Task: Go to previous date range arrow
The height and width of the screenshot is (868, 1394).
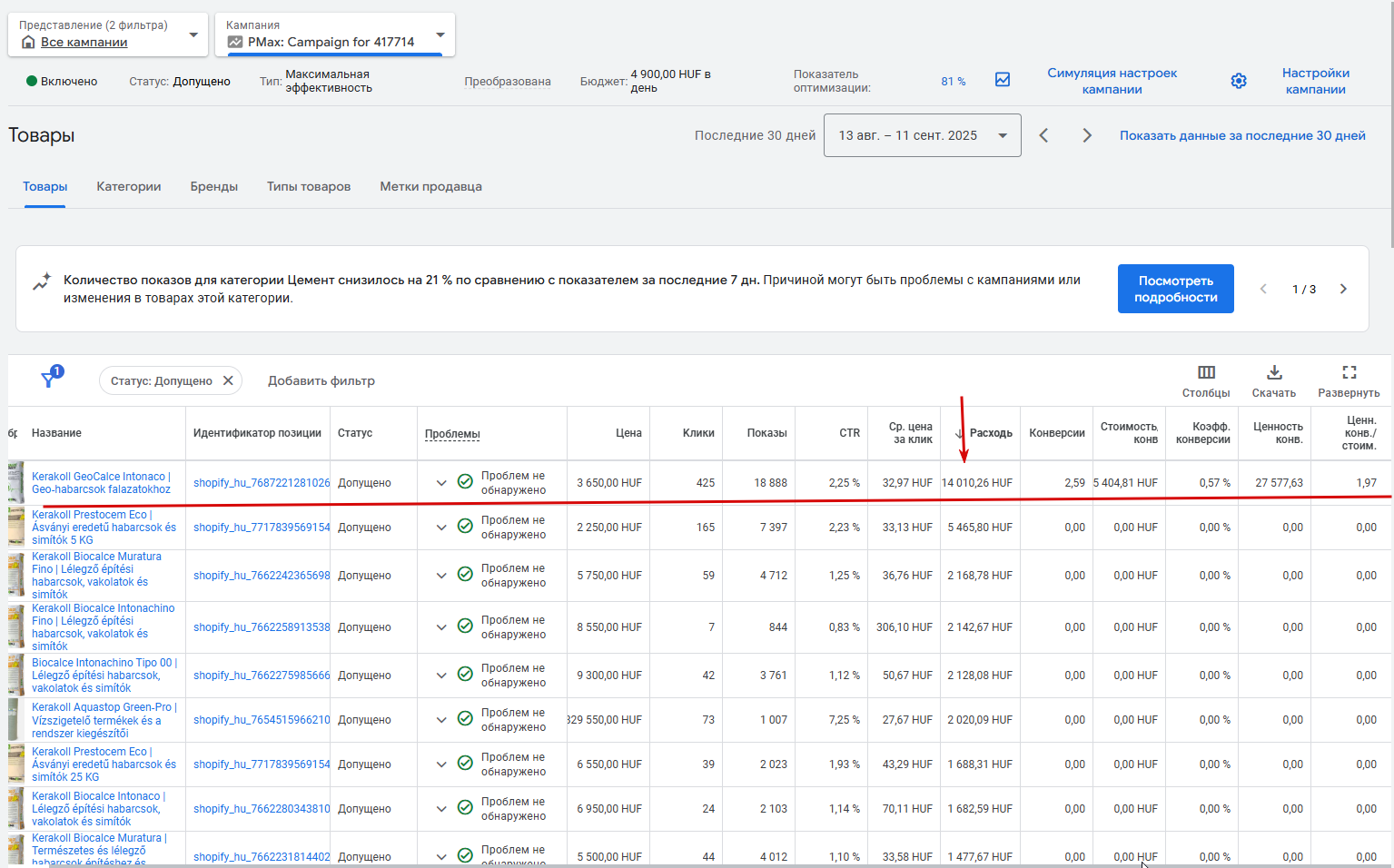Action: point(1043,135)
